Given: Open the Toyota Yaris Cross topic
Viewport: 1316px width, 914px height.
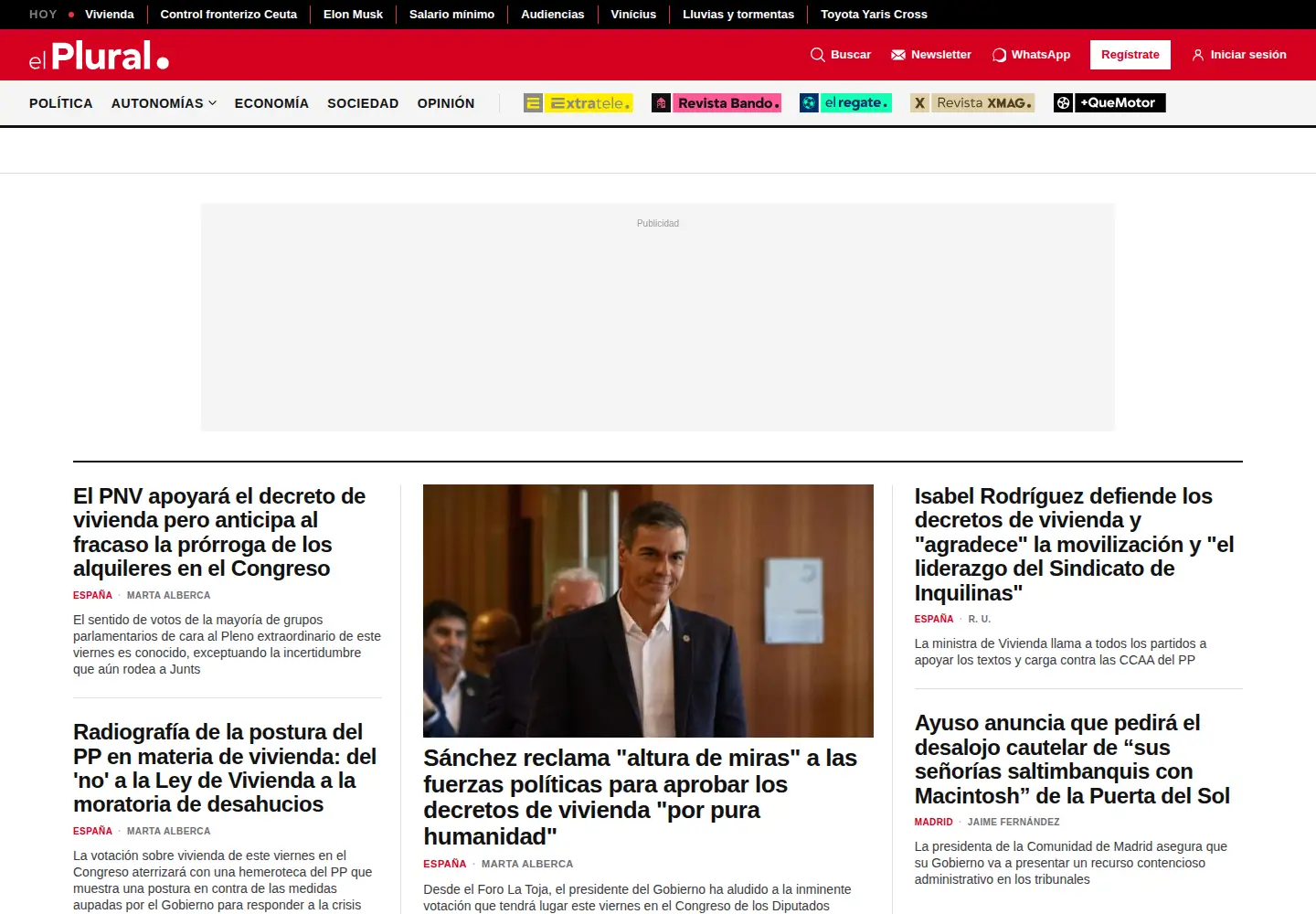Looking at the screenshot, I should (874, 15).
